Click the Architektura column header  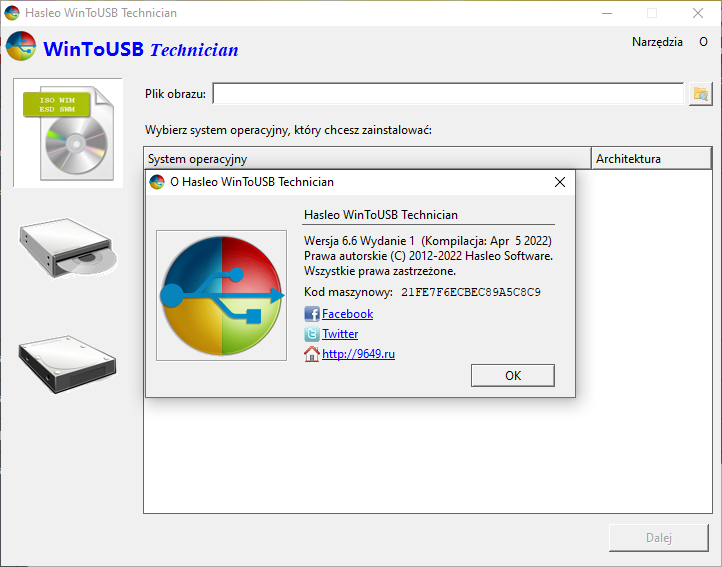[x=651, y=158]
